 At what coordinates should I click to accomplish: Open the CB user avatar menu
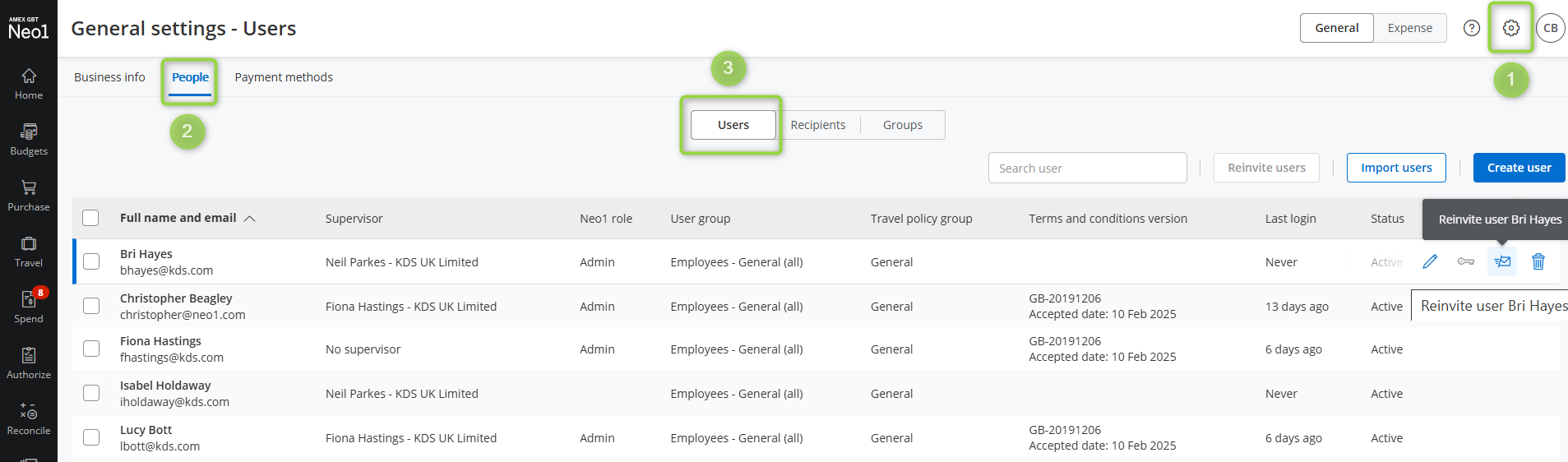point(1551,28)
